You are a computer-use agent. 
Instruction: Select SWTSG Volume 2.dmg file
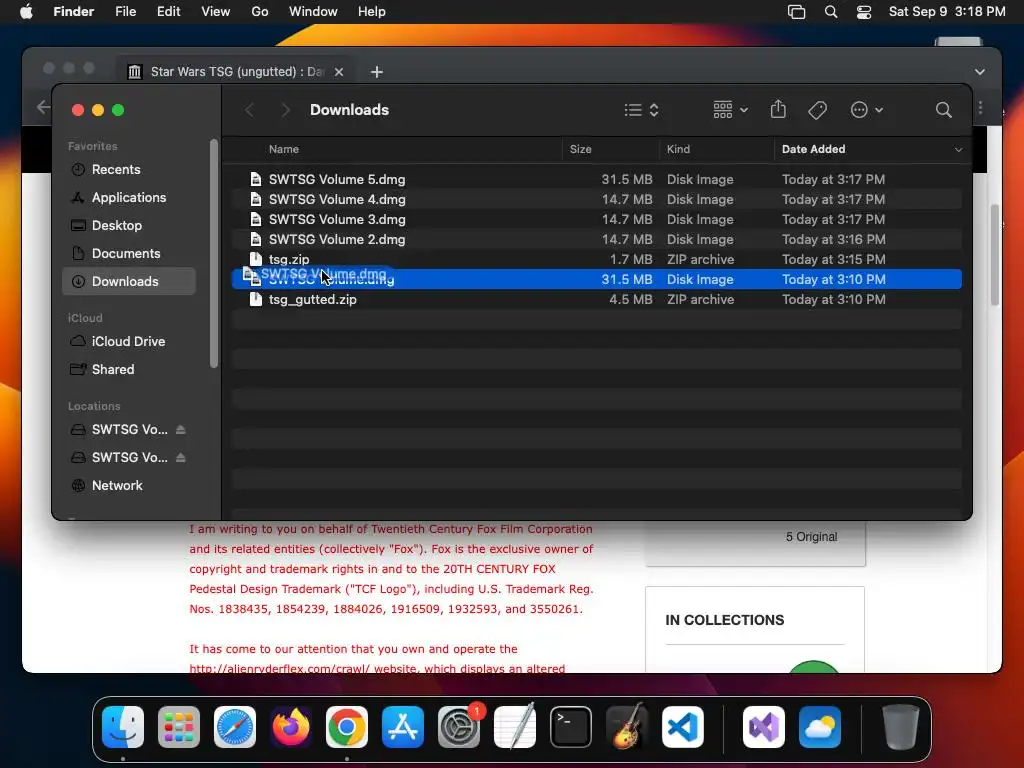(x=596, y=239)
